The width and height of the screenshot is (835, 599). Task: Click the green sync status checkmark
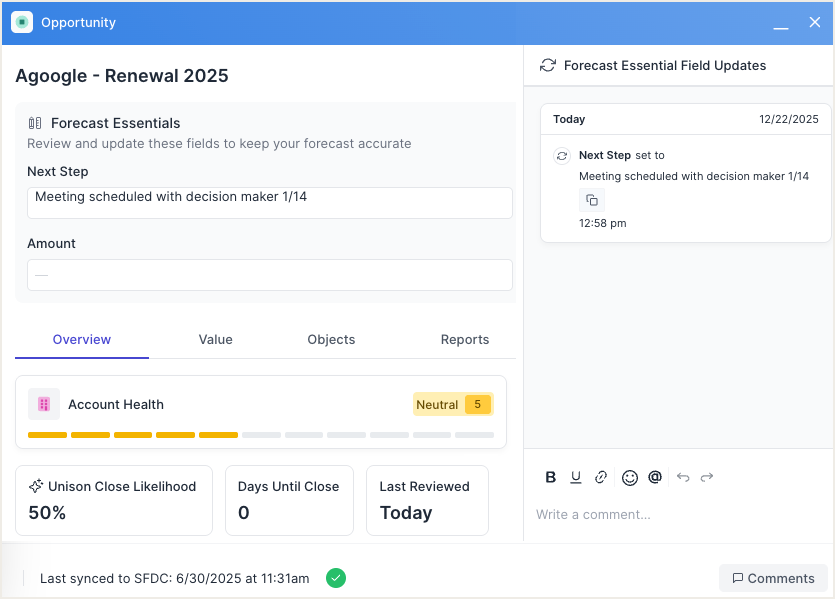coord(336,578)
